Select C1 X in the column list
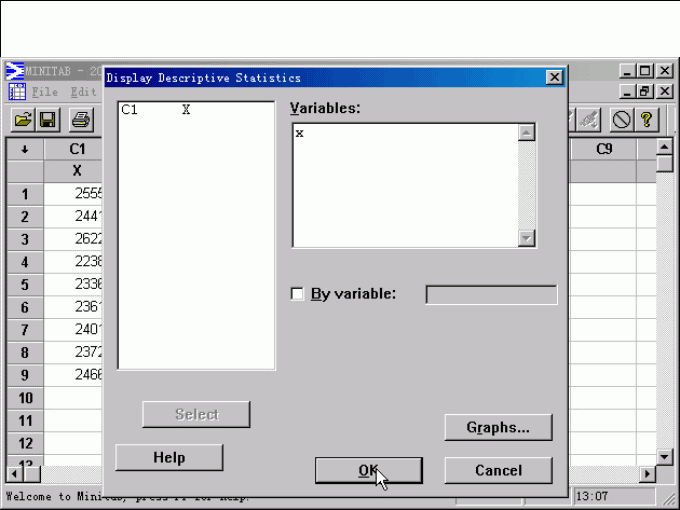Screen dimensions: 680x510 click(155, 110)
